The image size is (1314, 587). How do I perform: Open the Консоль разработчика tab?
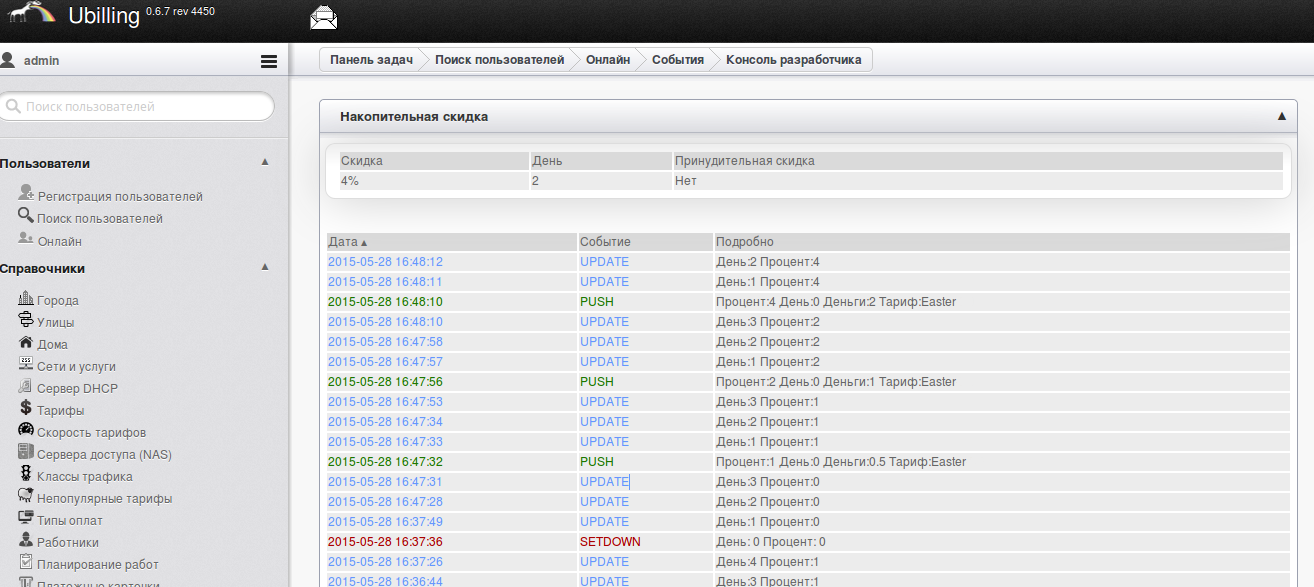[x=793, y=60]
